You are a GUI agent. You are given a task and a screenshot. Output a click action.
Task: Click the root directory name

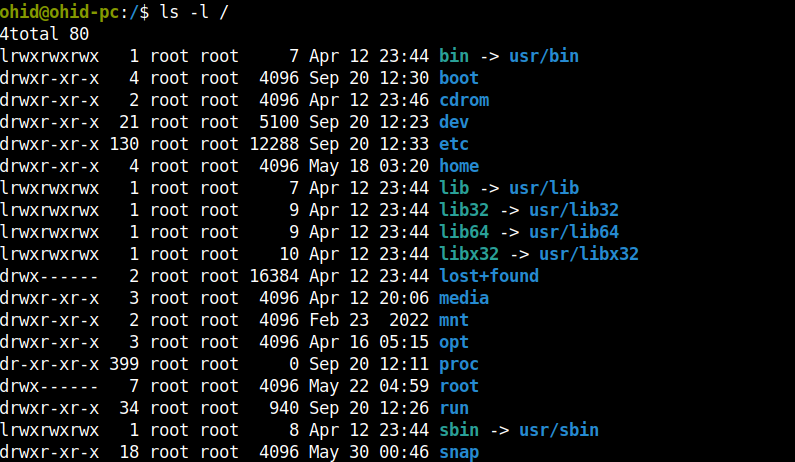click(459, 386)
